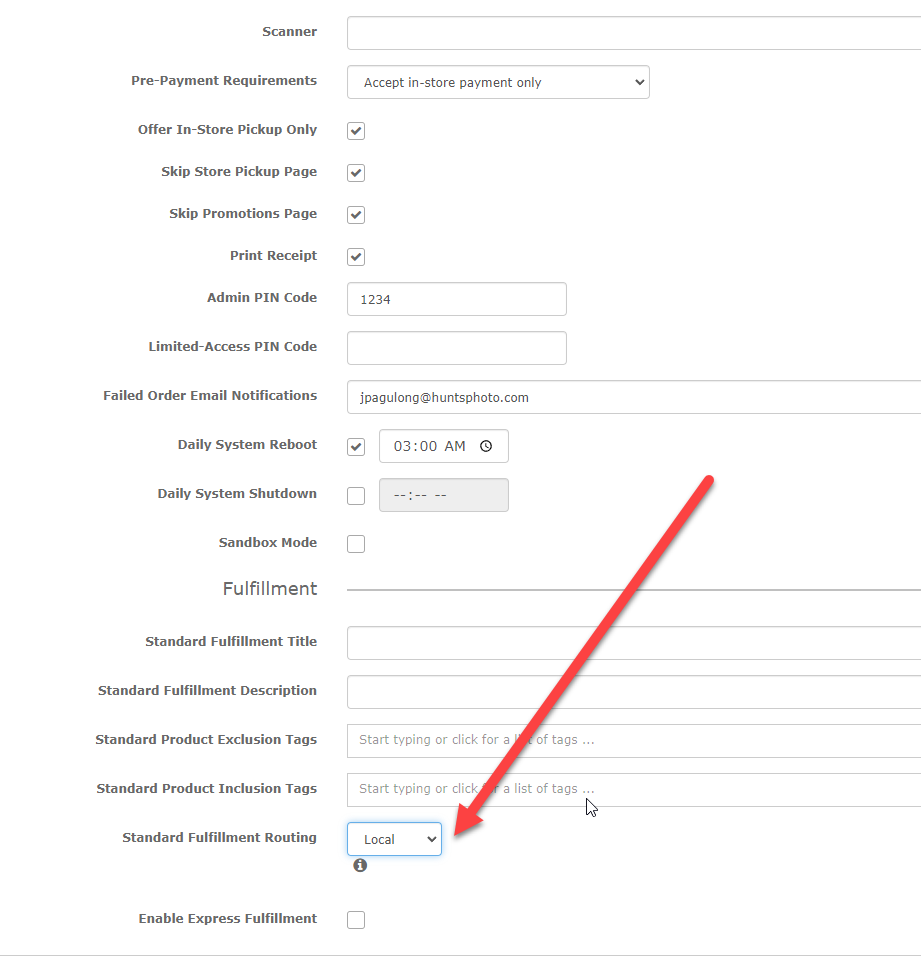Viewport: 921px width, 962px height.
Task: Enable Daily System Shutdown checkbox
Action: click(356, 496)
